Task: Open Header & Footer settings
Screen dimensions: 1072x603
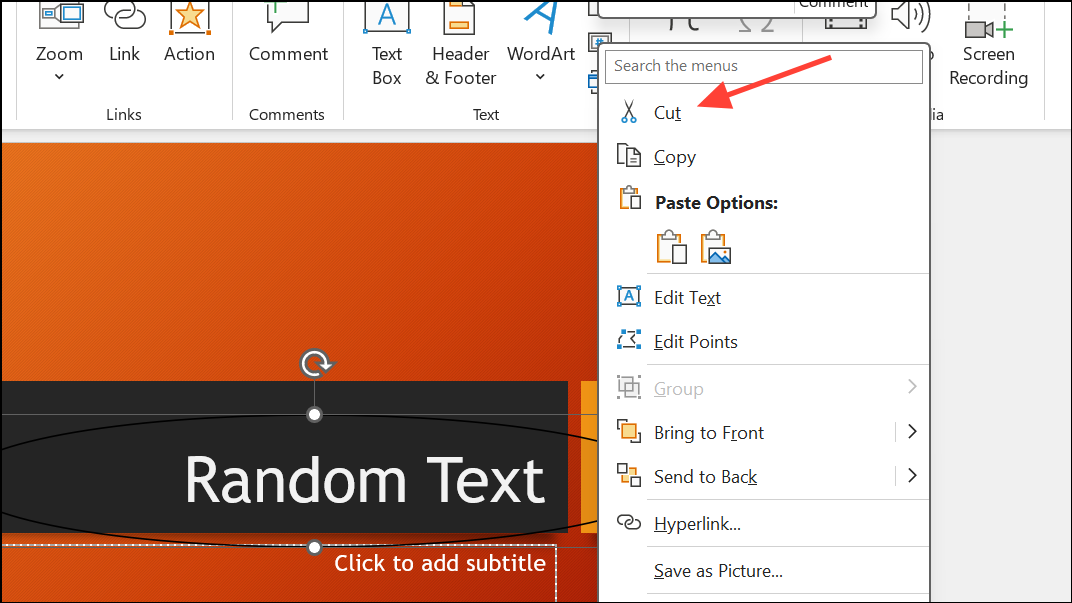Action: pos(459,20)
